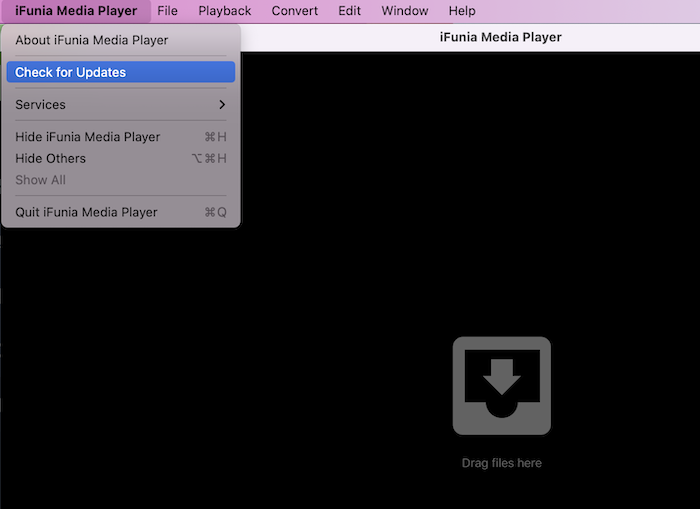Screen dimensions: 700x509
Task: Click the iFunia Media Player window title
Action: 500,37
